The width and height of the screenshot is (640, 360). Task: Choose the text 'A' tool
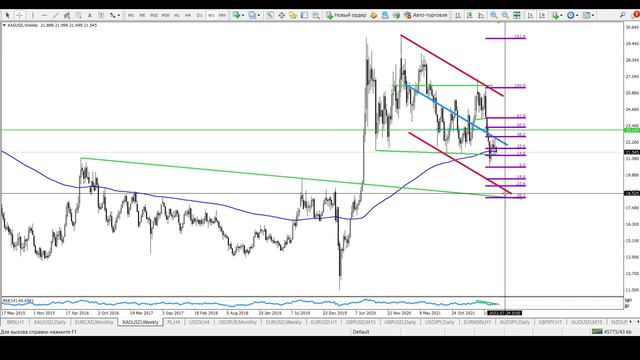click(89, 15)
